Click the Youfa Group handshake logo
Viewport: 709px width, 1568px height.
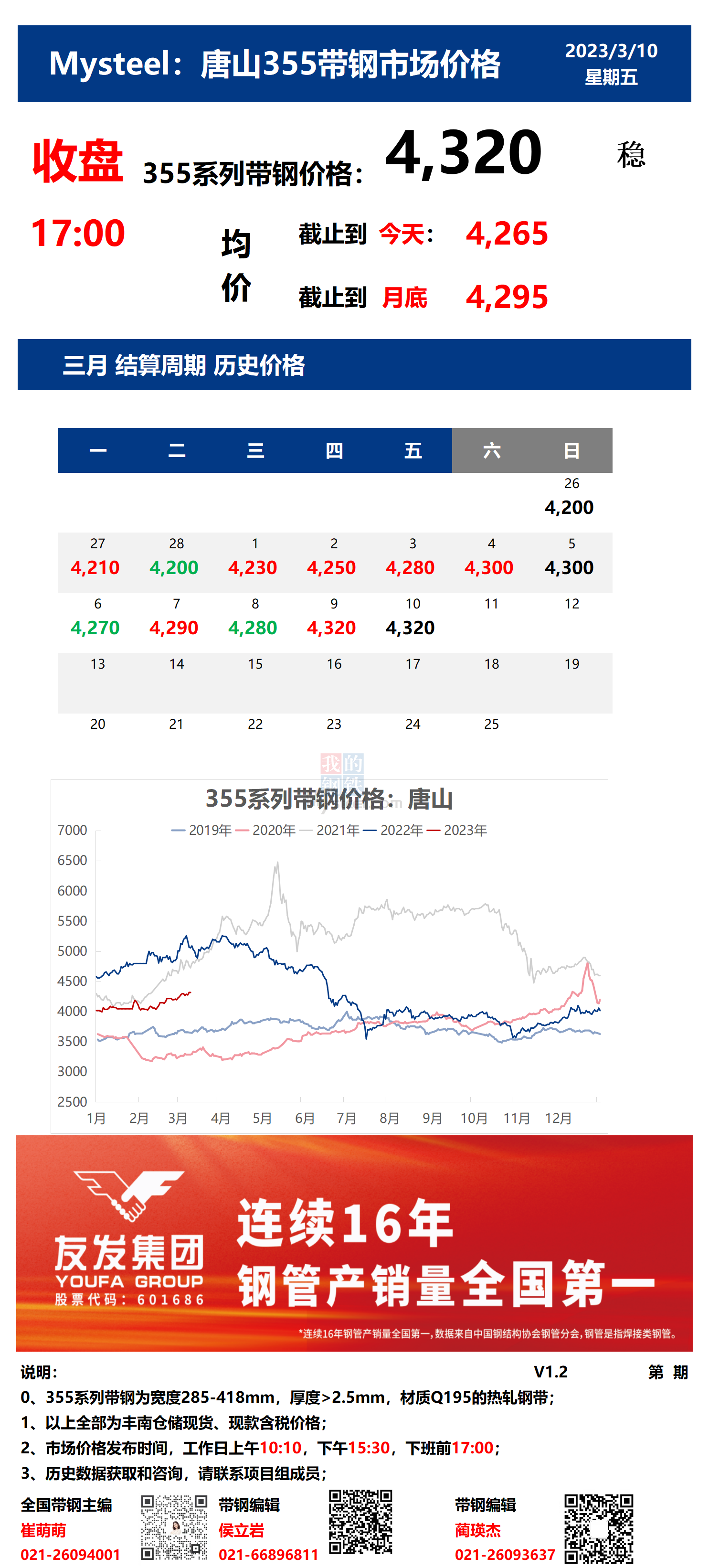128,1195
